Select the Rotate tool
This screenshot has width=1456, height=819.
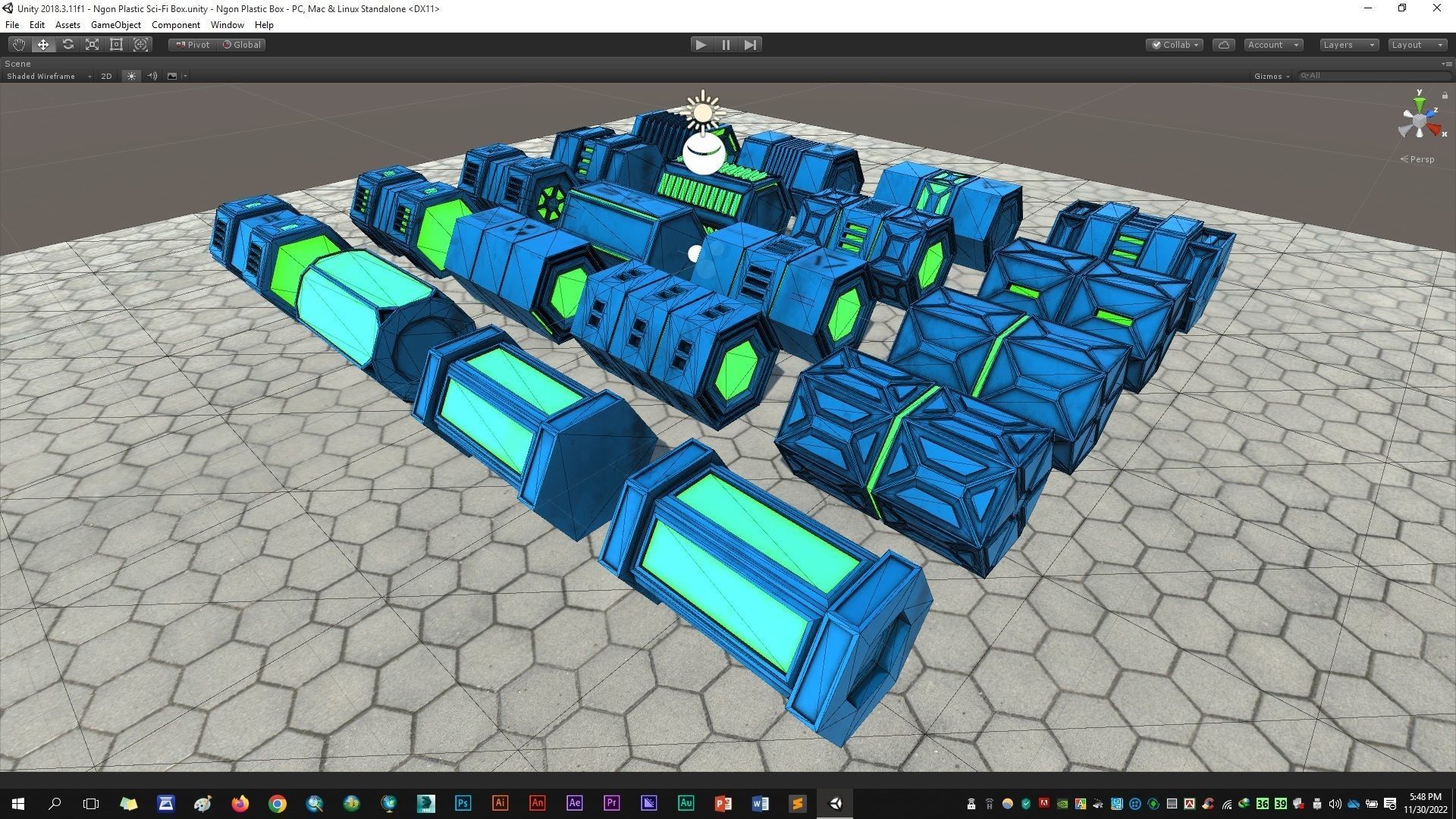click(67, 45)
